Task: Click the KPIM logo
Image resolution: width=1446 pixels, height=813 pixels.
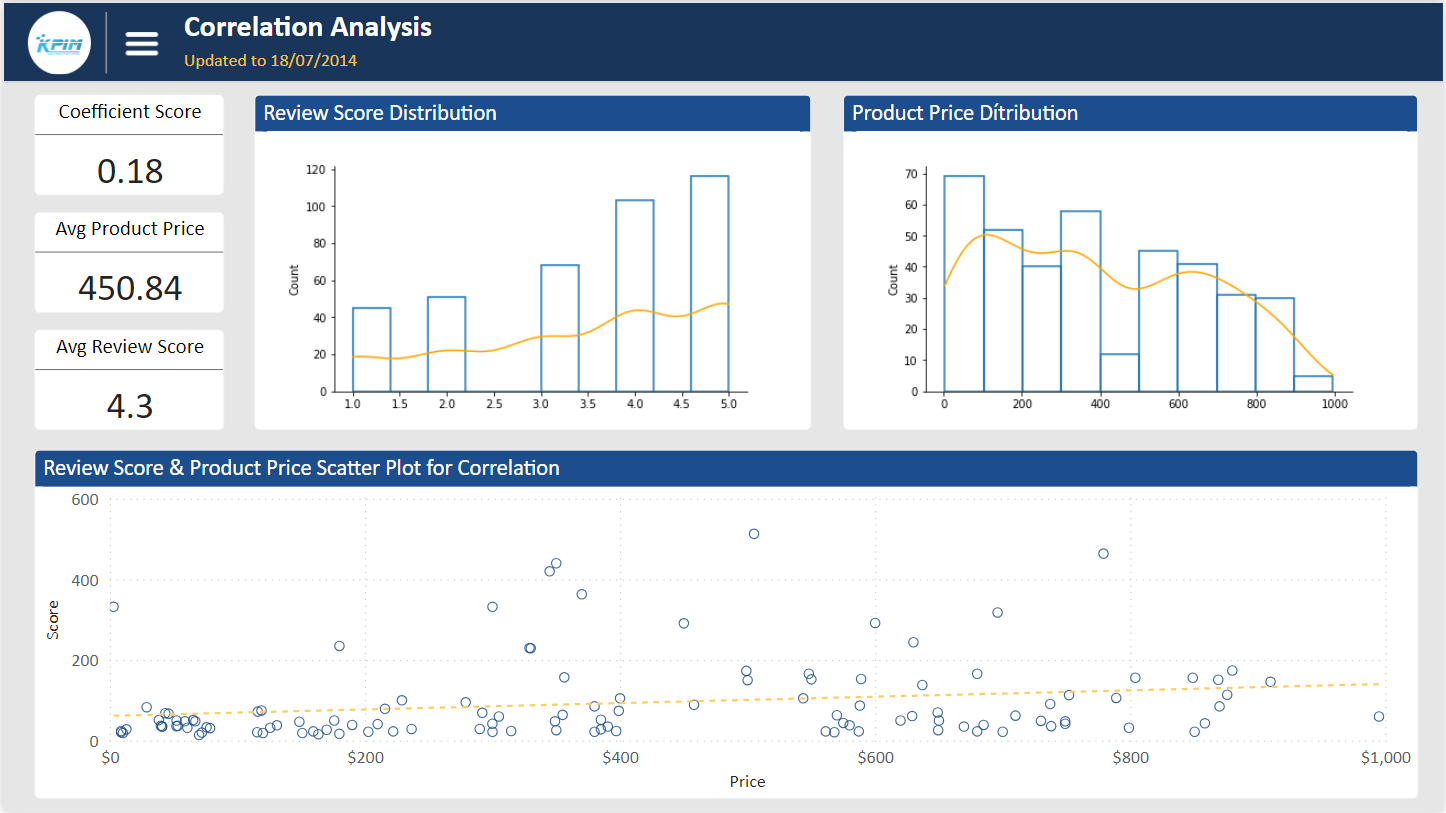Action: (60, 43)
